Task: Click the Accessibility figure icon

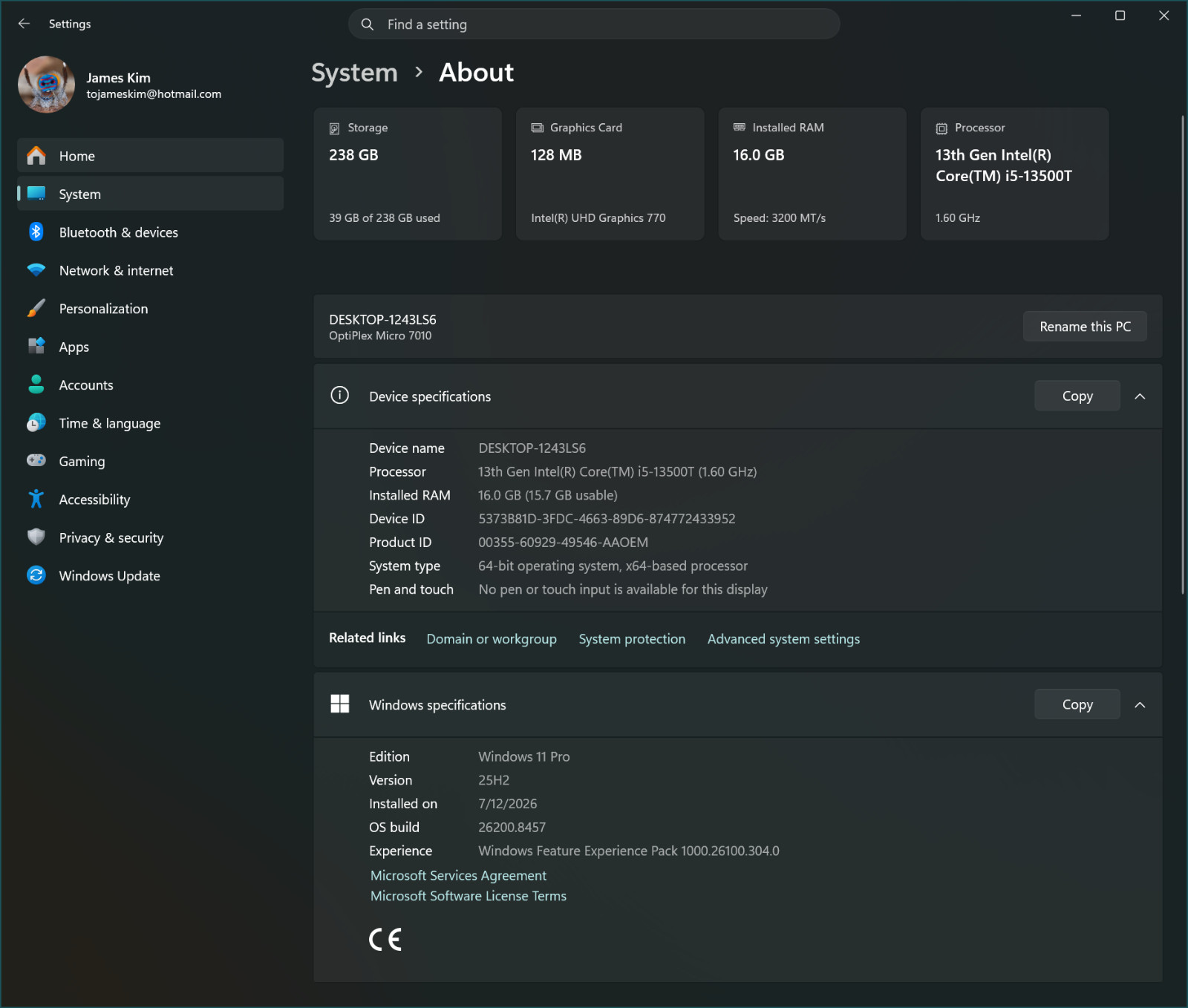Action: pos(36,499)
